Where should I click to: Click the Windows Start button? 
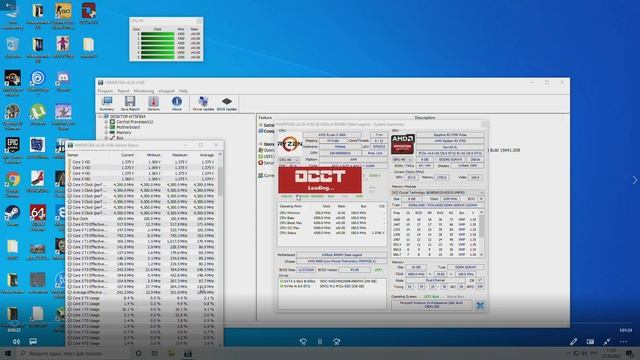click(8, 353)
